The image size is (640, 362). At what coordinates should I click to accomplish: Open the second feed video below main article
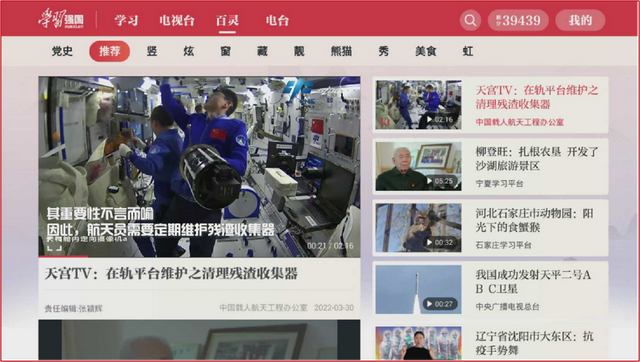199,340
